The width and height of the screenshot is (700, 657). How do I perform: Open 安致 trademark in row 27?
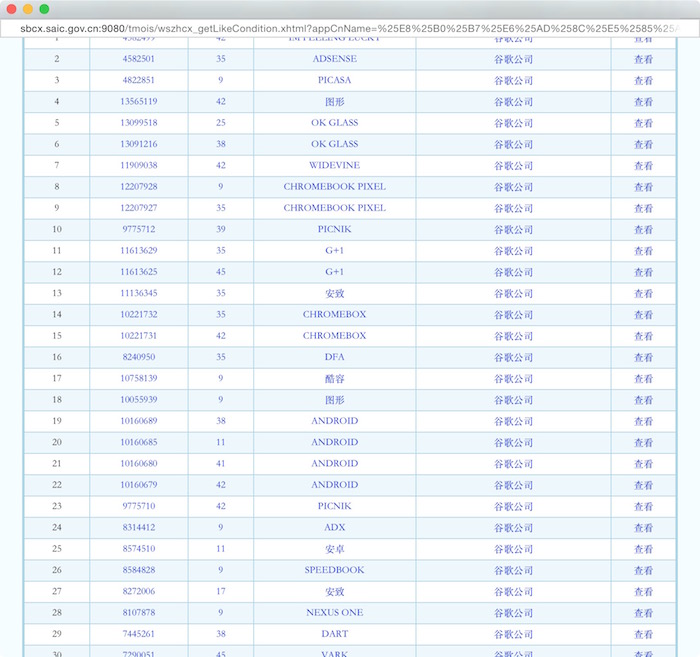[334, 592]
